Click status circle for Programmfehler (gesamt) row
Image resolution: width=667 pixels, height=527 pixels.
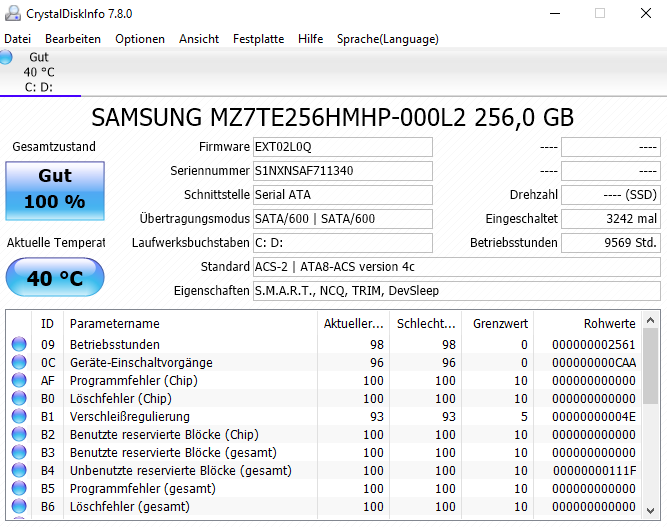tap(19, 488)
